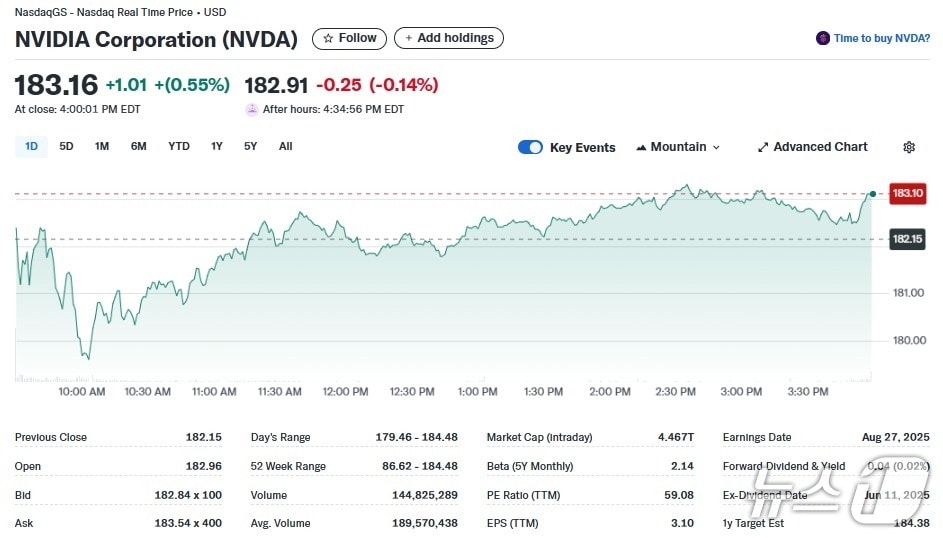Open chart settings gear icon
943x538 pixels.
click(909, 147)
